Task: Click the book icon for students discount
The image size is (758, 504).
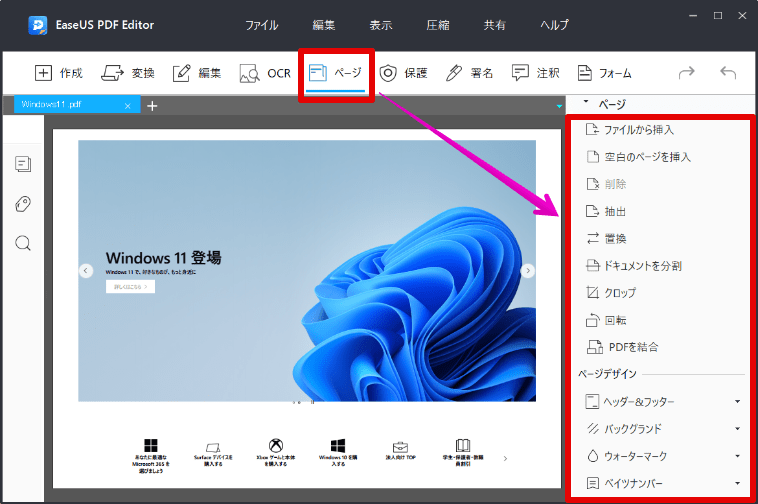Action: (x=463, y=446)
